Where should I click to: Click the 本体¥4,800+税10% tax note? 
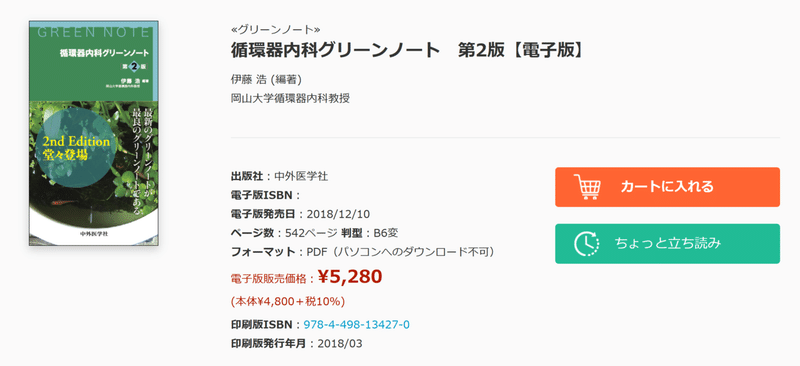tap(288, 302)
